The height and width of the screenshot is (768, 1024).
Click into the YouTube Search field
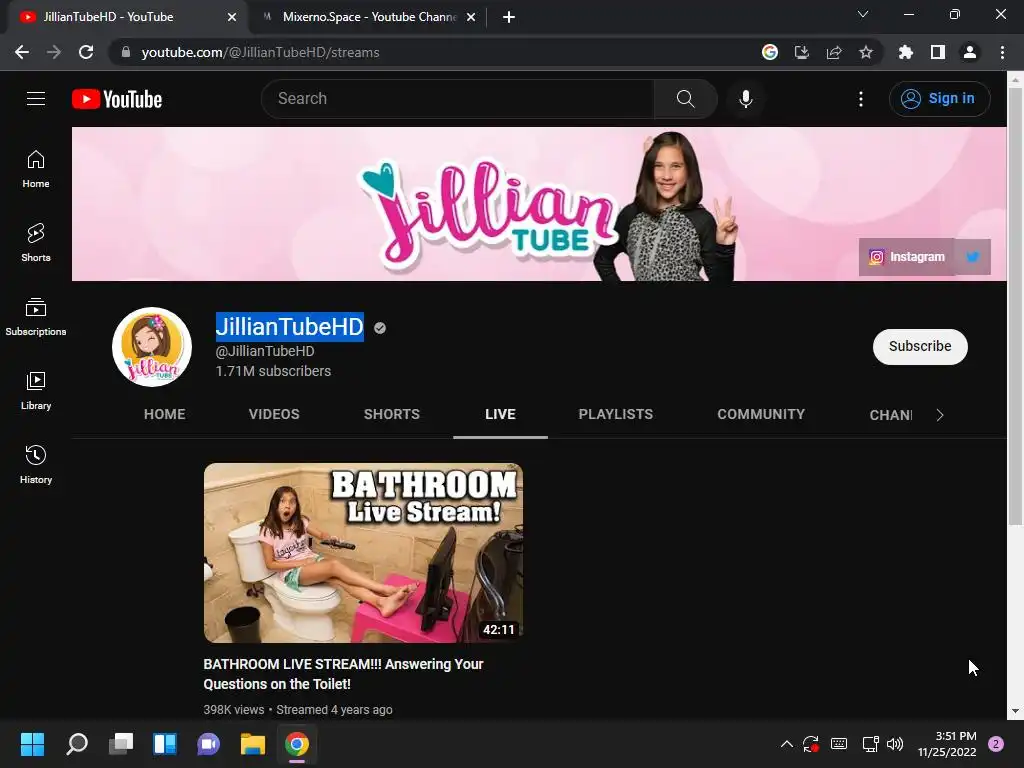tap(457, 99)
